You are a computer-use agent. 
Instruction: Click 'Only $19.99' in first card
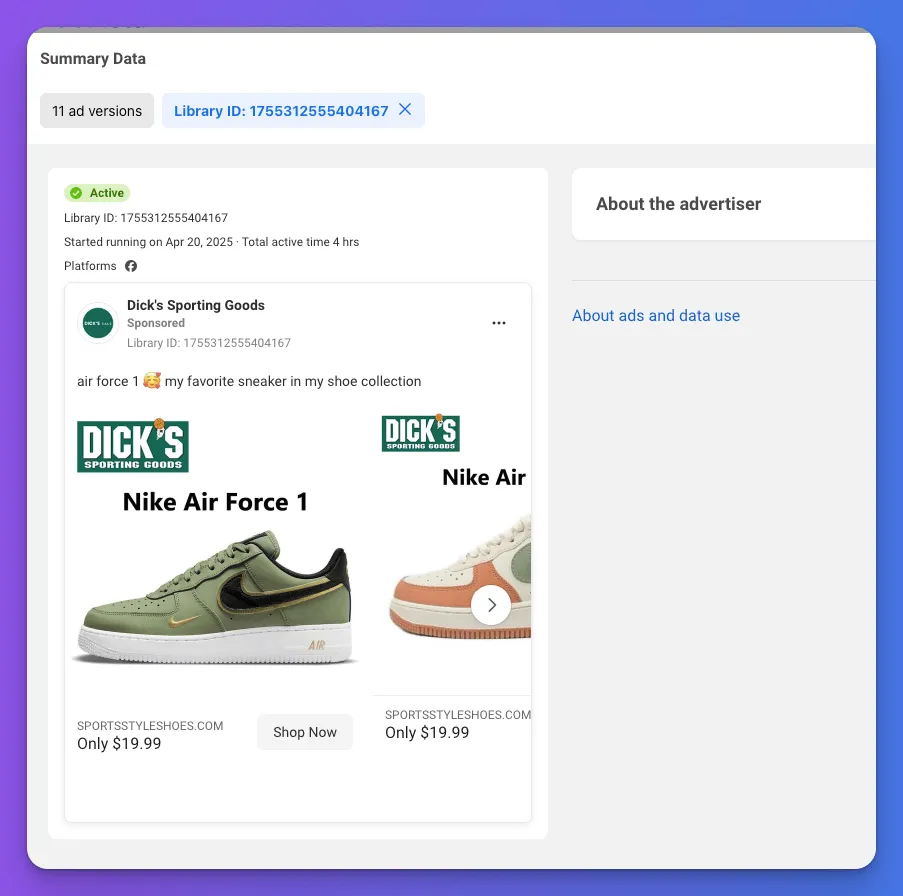click(119, 743)
